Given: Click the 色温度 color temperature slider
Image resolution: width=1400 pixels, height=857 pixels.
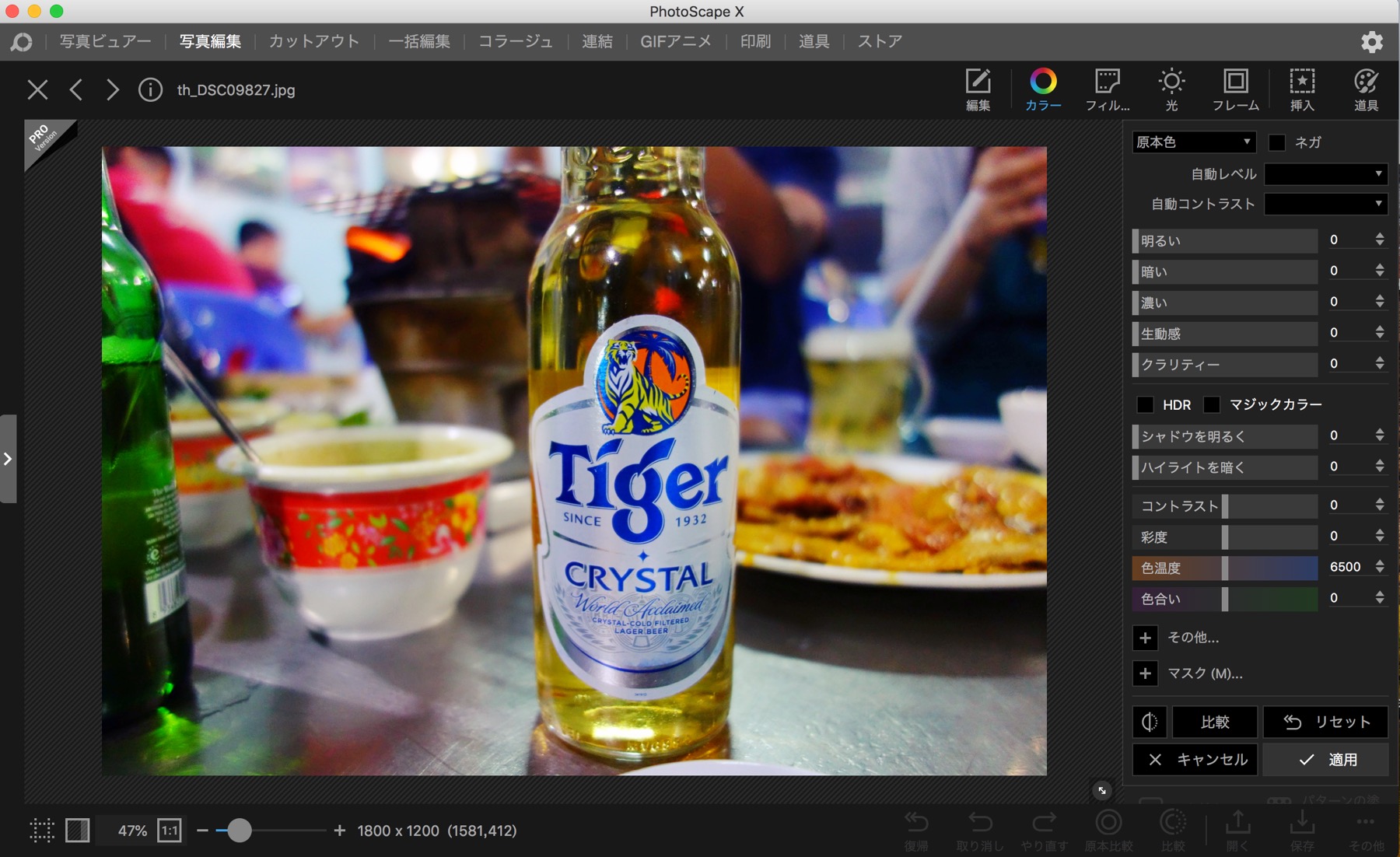Looking at the screenshot, I should 1225,568.
